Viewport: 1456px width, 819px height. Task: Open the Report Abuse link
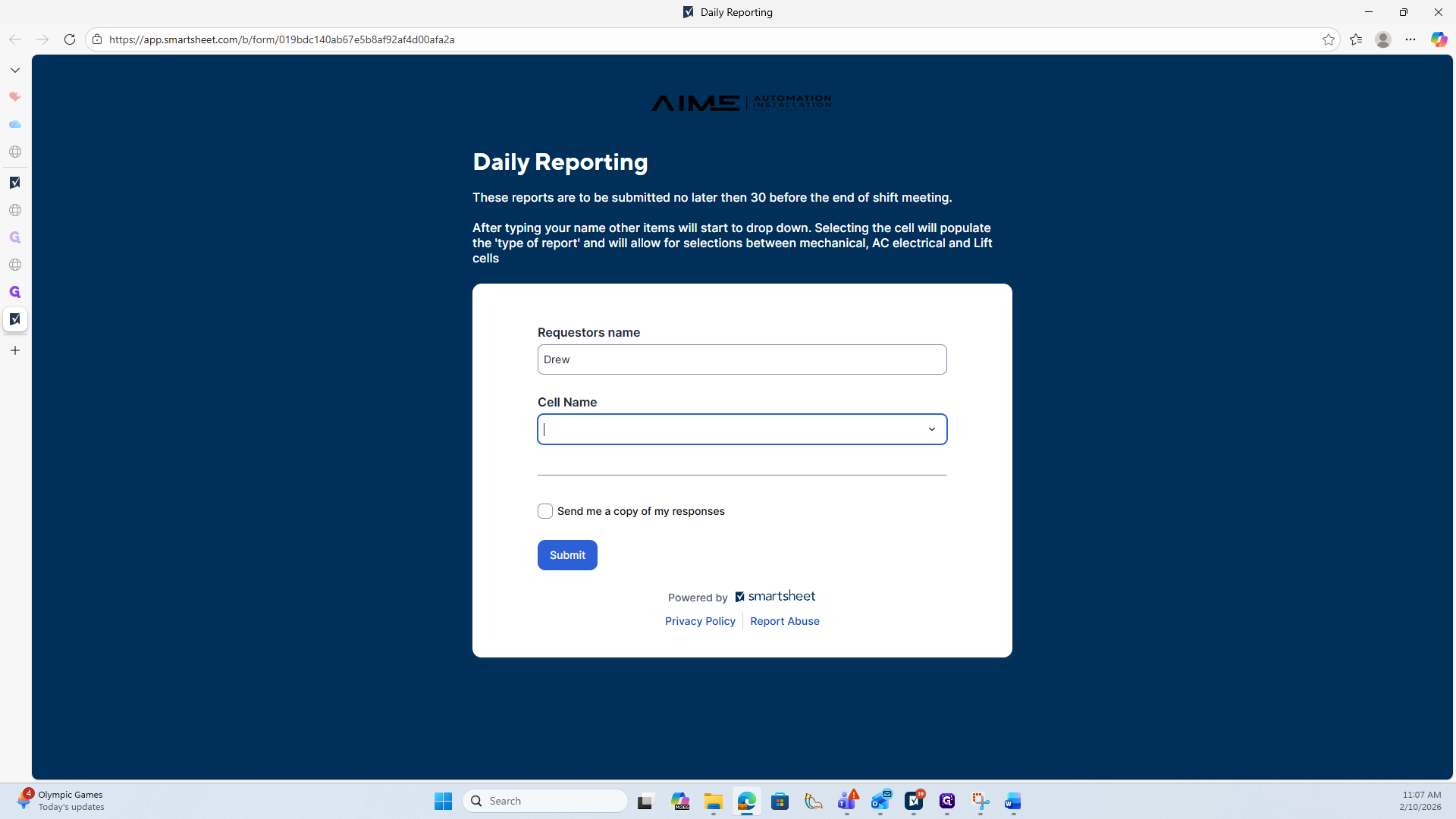click(x=784, y=621)
